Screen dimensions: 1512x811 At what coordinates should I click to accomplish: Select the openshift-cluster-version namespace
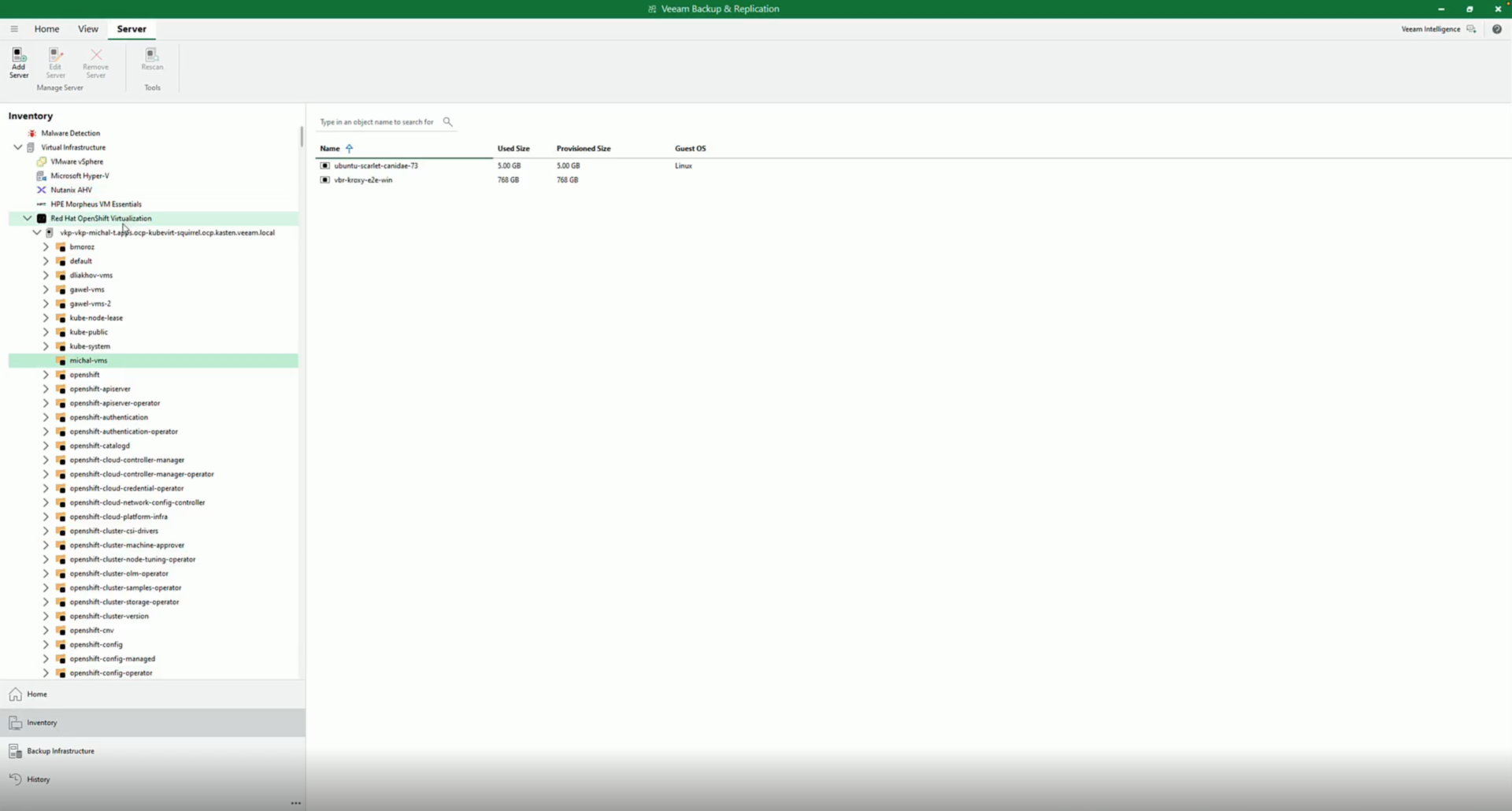point(109,617)
